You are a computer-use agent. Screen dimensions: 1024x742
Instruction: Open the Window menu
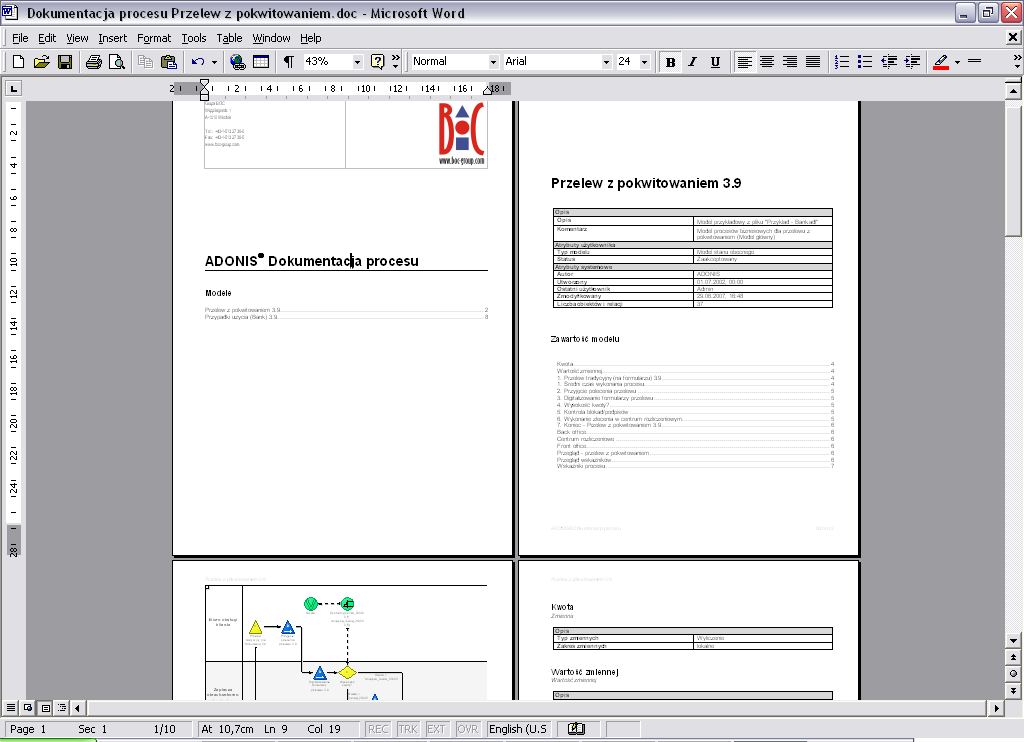point(272,38)
